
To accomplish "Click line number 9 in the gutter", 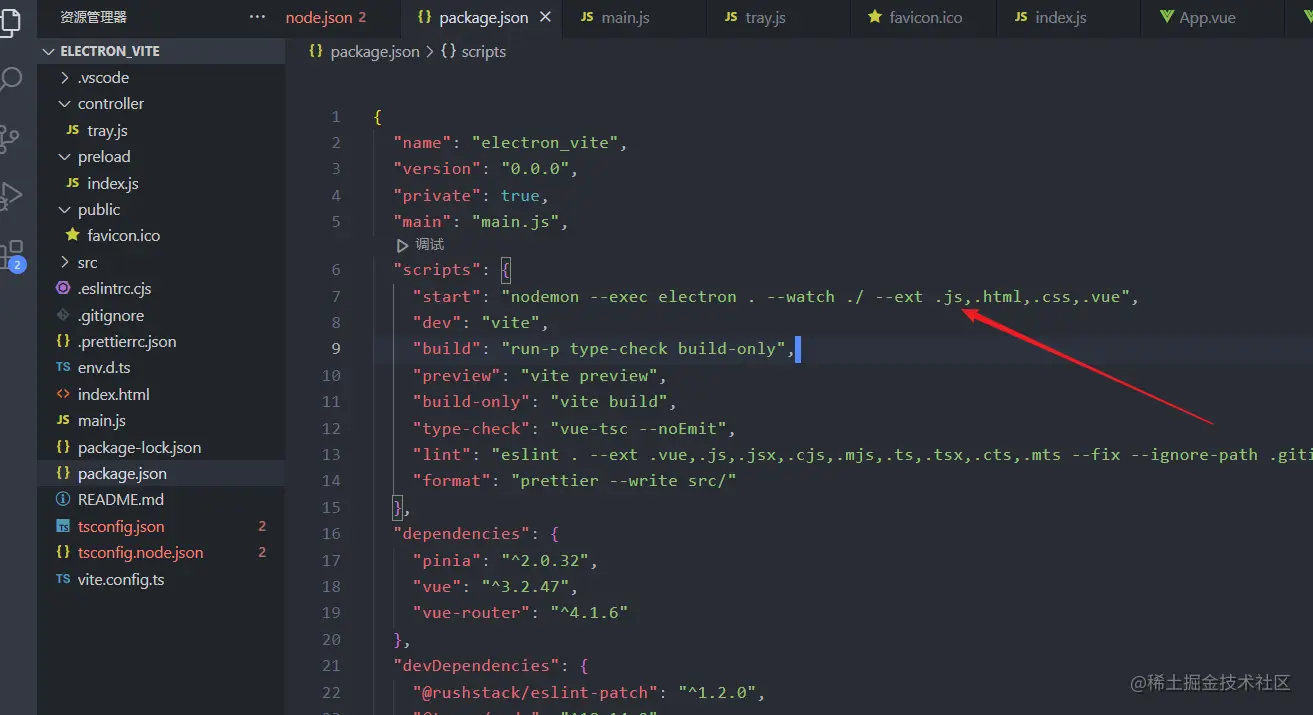I will coord(335,348).
